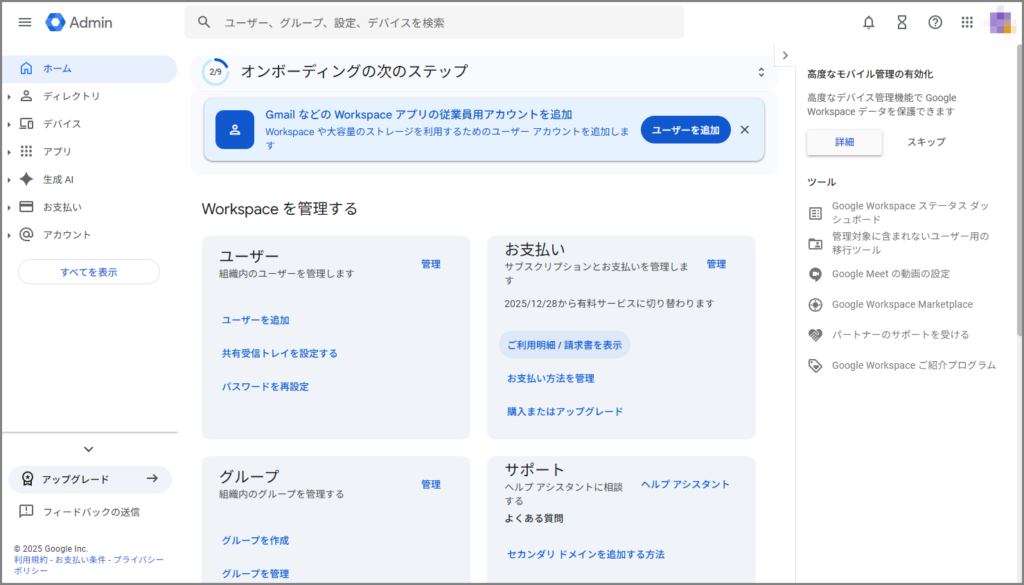
Task: Open お支払い in the left navigation
Action: click(62, 207)
